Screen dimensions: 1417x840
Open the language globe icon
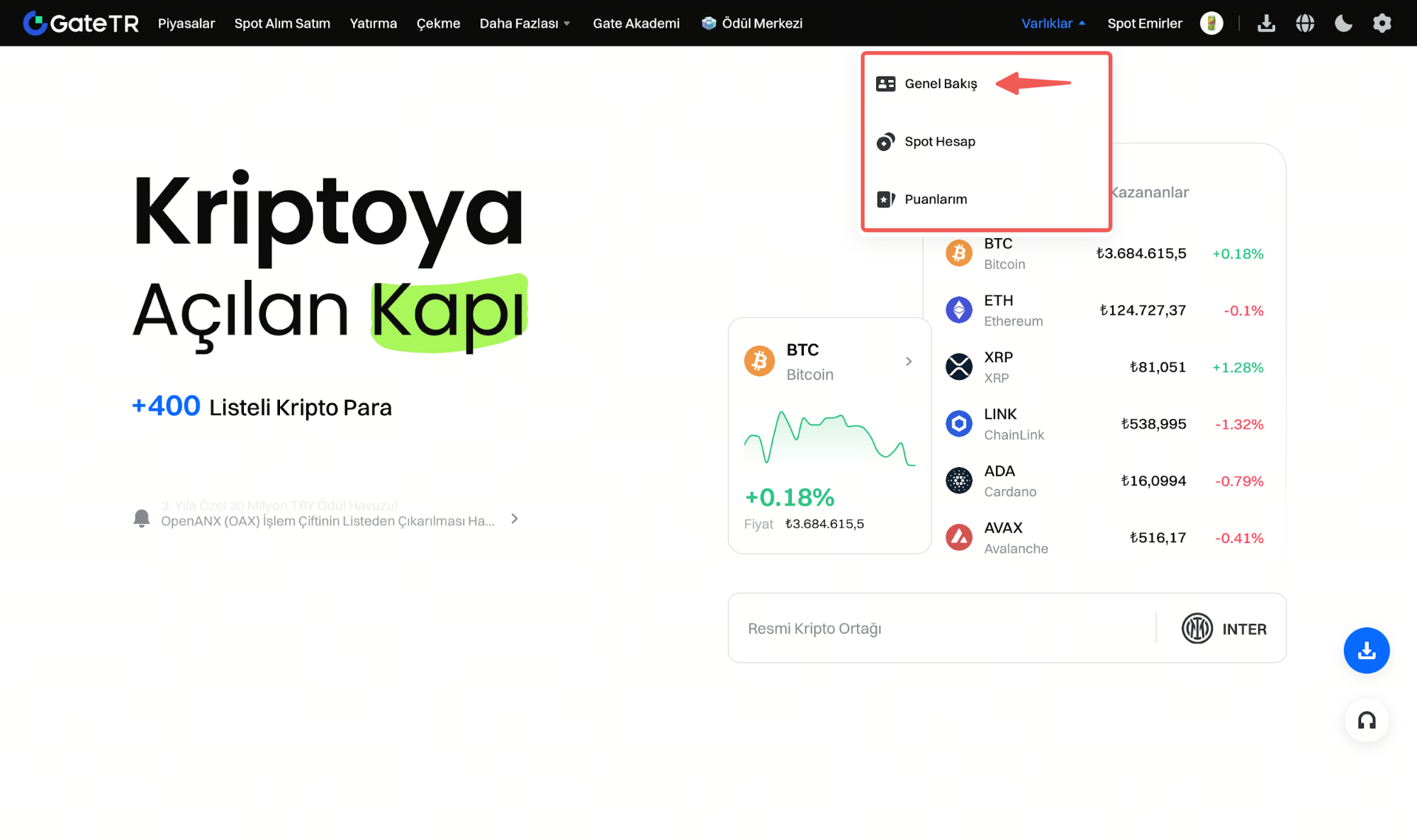(x=1305, y=23)
